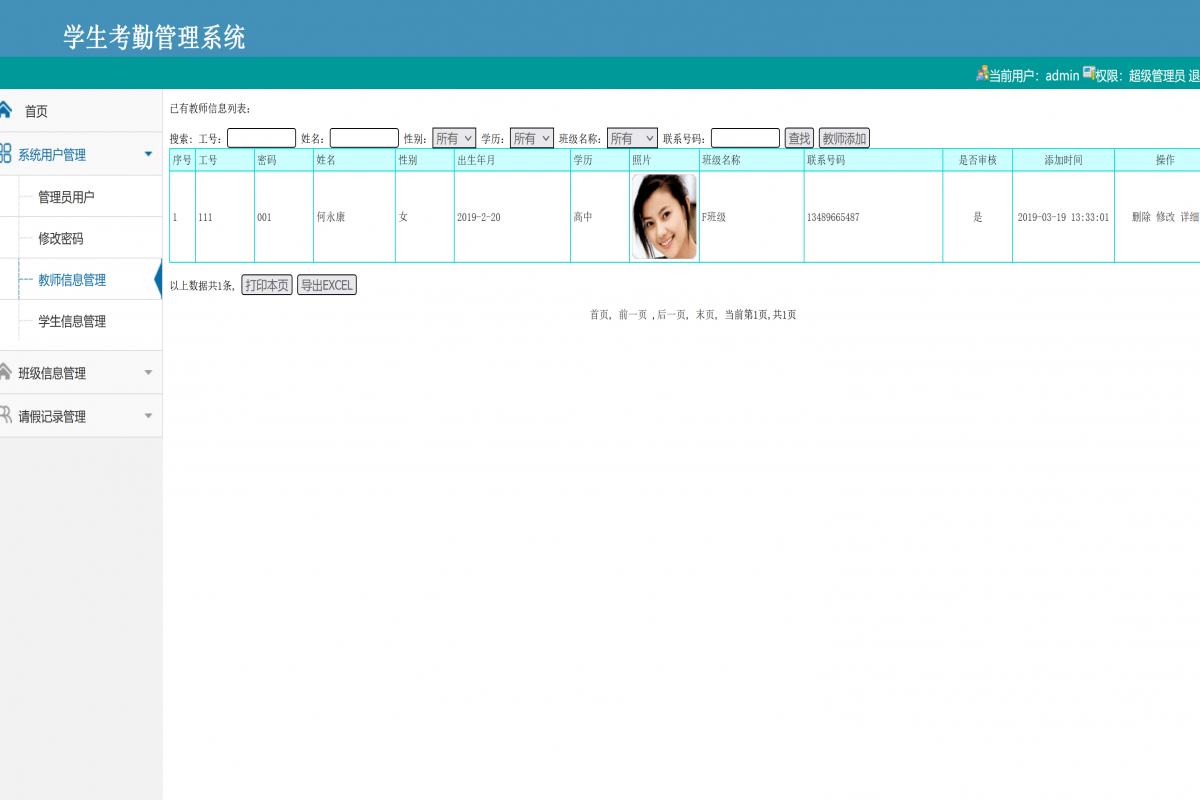Open the 班级名称 filter dropdown
The image size is (1200, 800).
pyautogui.click(x=632, y=137)
